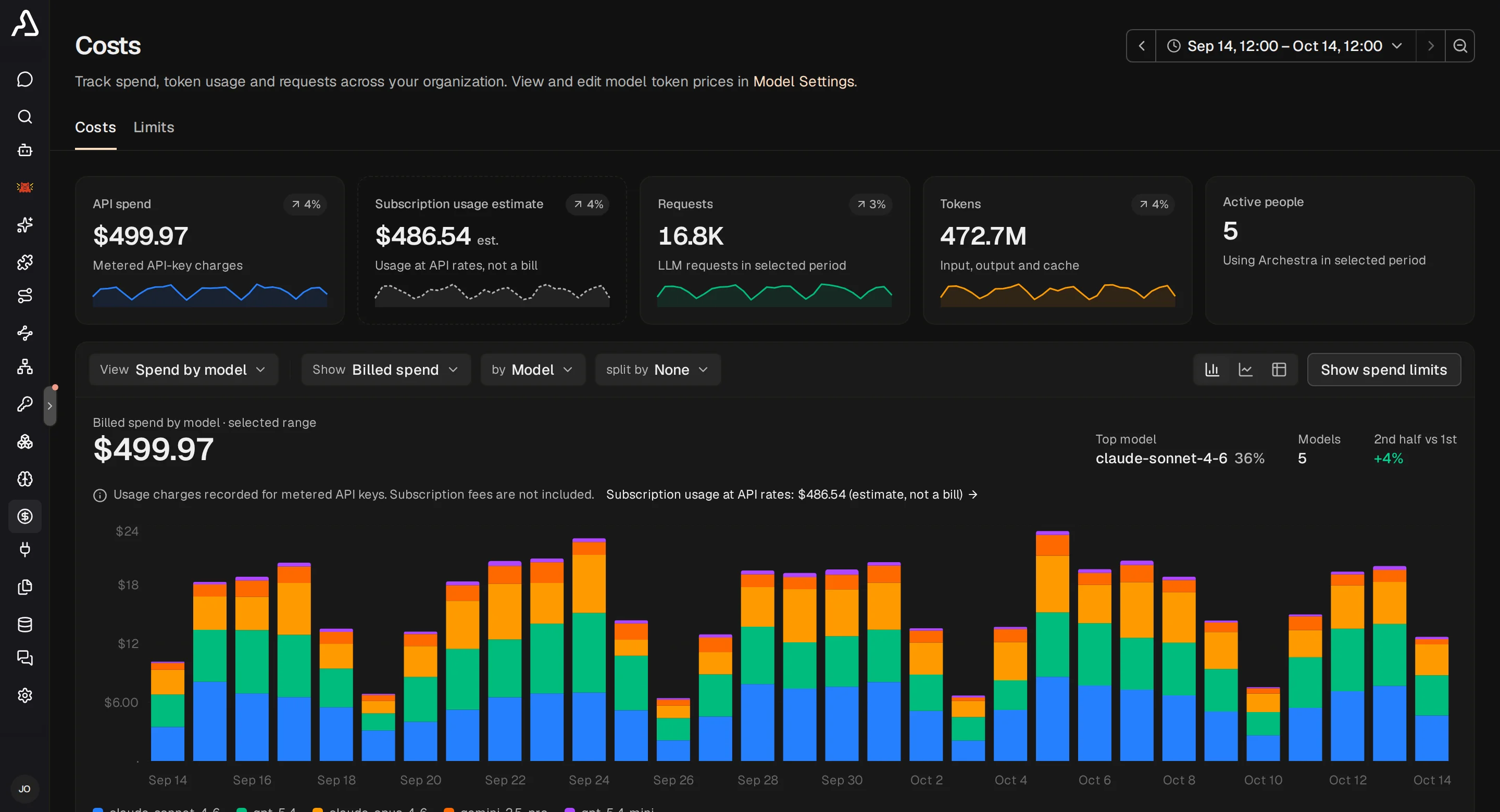1500x812 pixels.
Task: Click the hierarchy org-chart icon in sidebar
Action: [x=24, y=367]
